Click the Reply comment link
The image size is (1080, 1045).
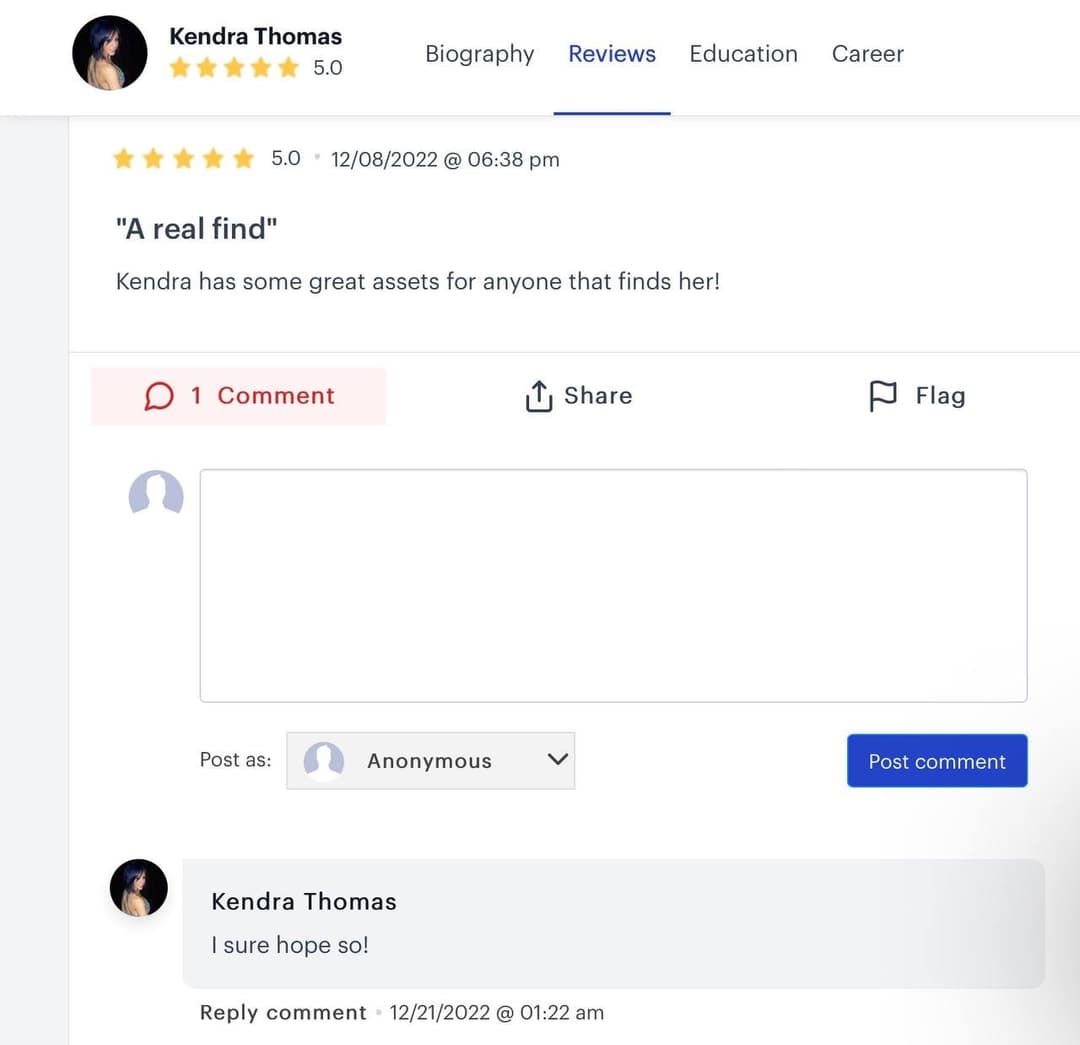pos(282,1012)
